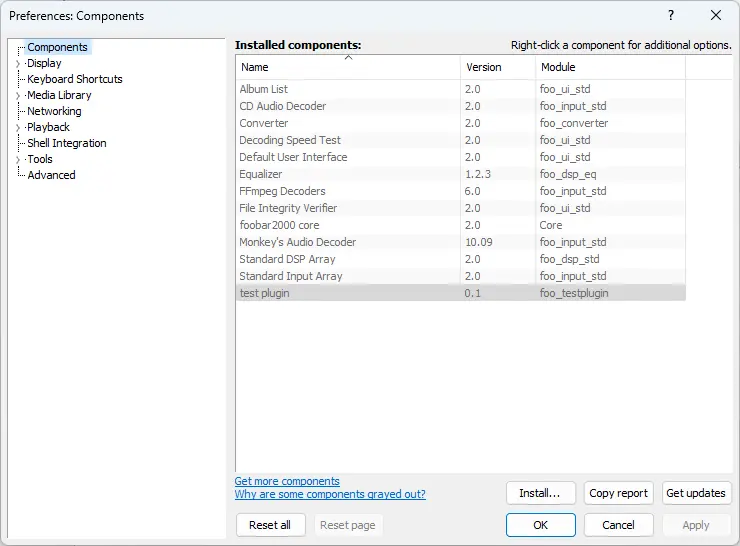Open the Advanced preferences page
The width and height of the screenshot is (740, 546).
coord(51,175)
